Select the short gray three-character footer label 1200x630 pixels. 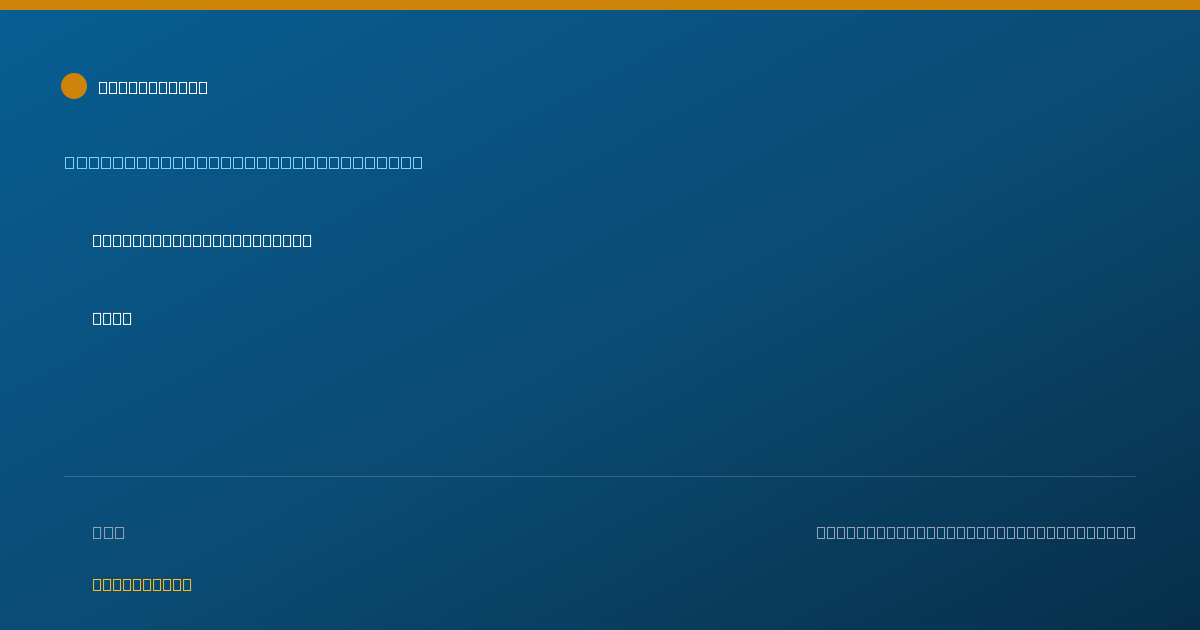(109, 532)
